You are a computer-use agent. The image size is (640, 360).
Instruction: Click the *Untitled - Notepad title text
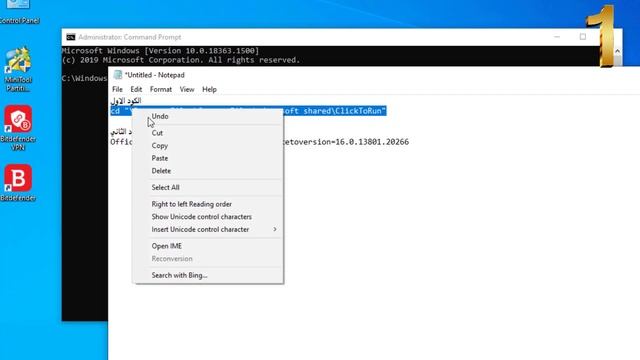click(x=155, y=75)
